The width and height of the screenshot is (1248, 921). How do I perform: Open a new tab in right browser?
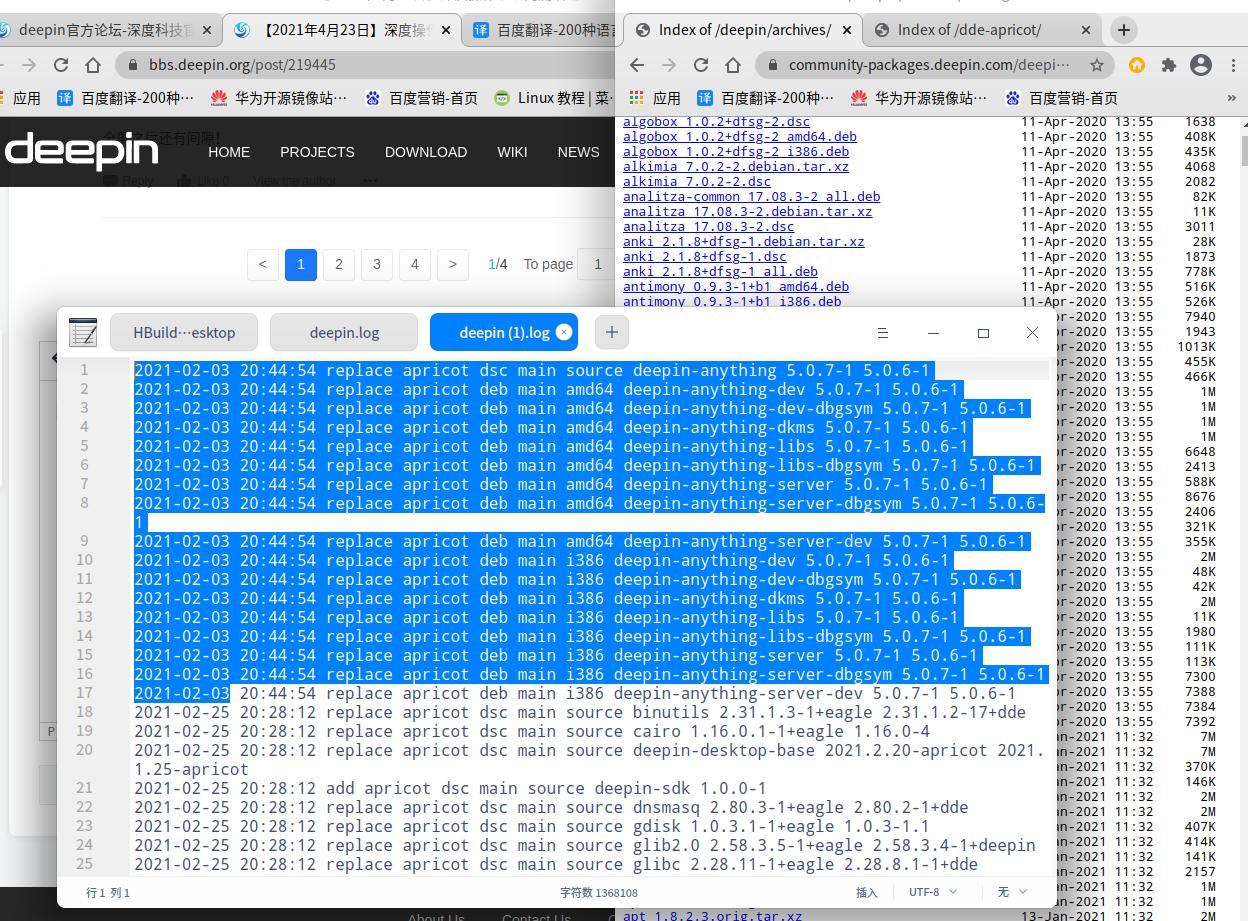point(1123,30)
